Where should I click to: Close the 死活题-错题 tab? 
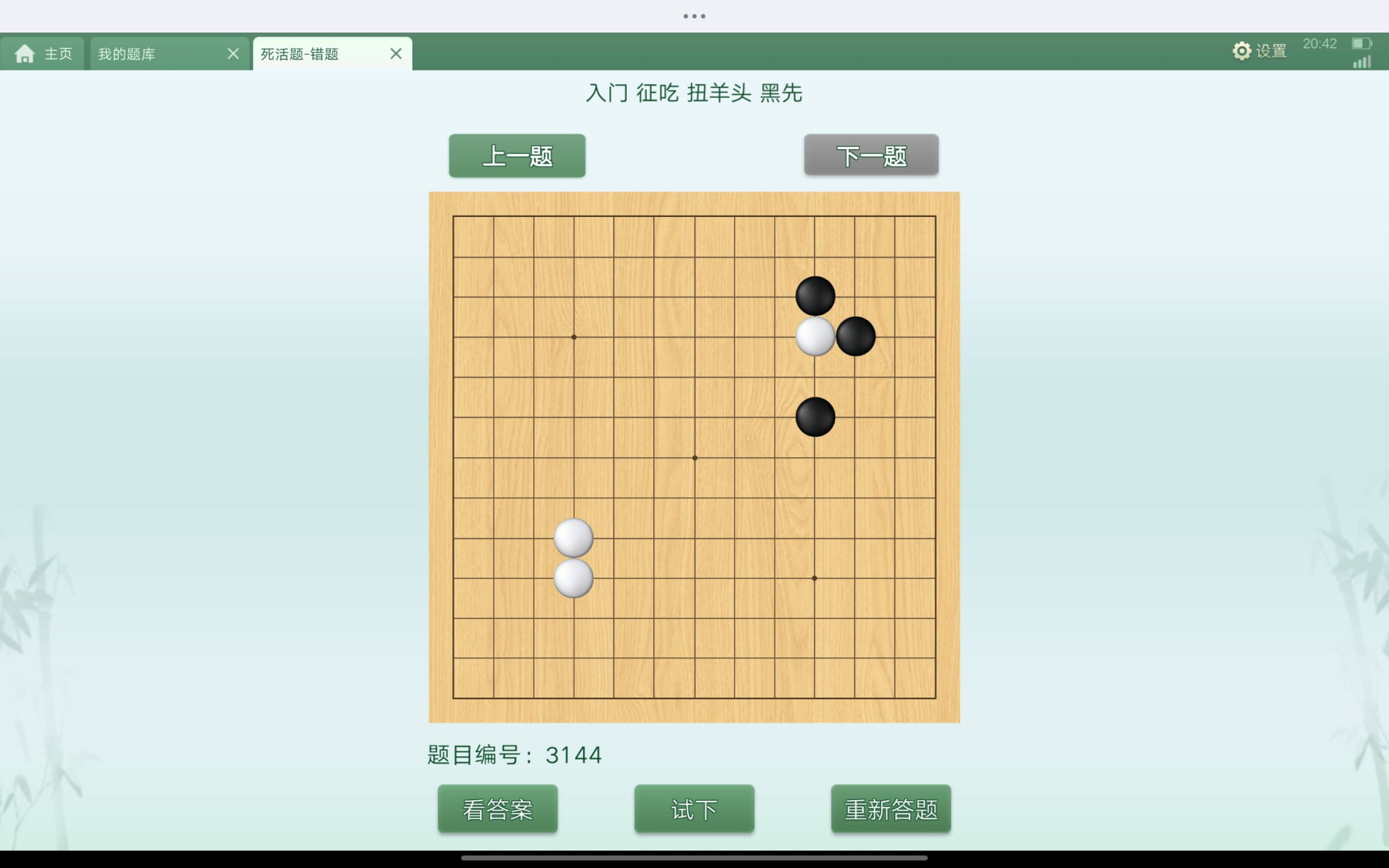[396, 54]
